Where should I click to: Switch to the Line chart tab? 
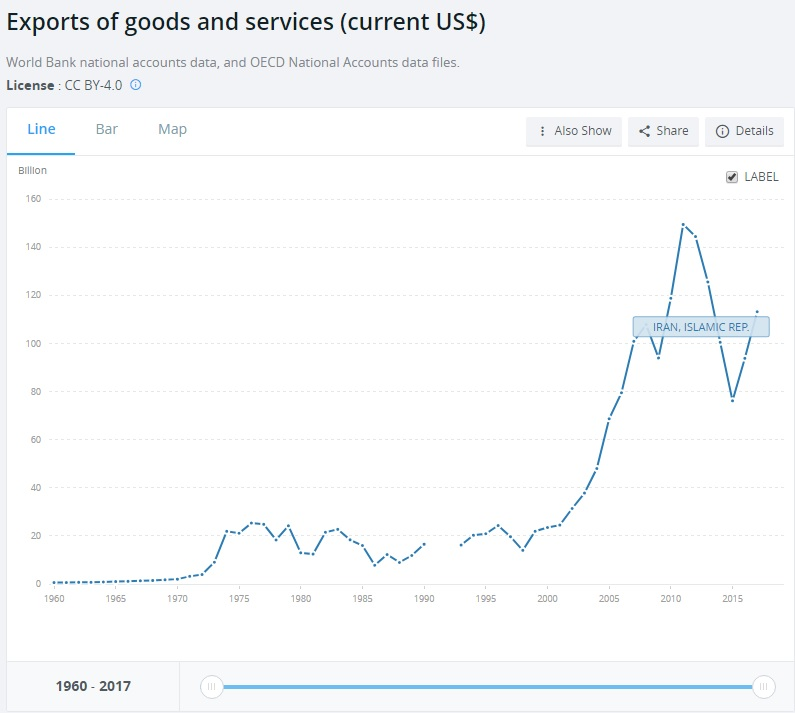pyautogui.click(x=41, y=130)
